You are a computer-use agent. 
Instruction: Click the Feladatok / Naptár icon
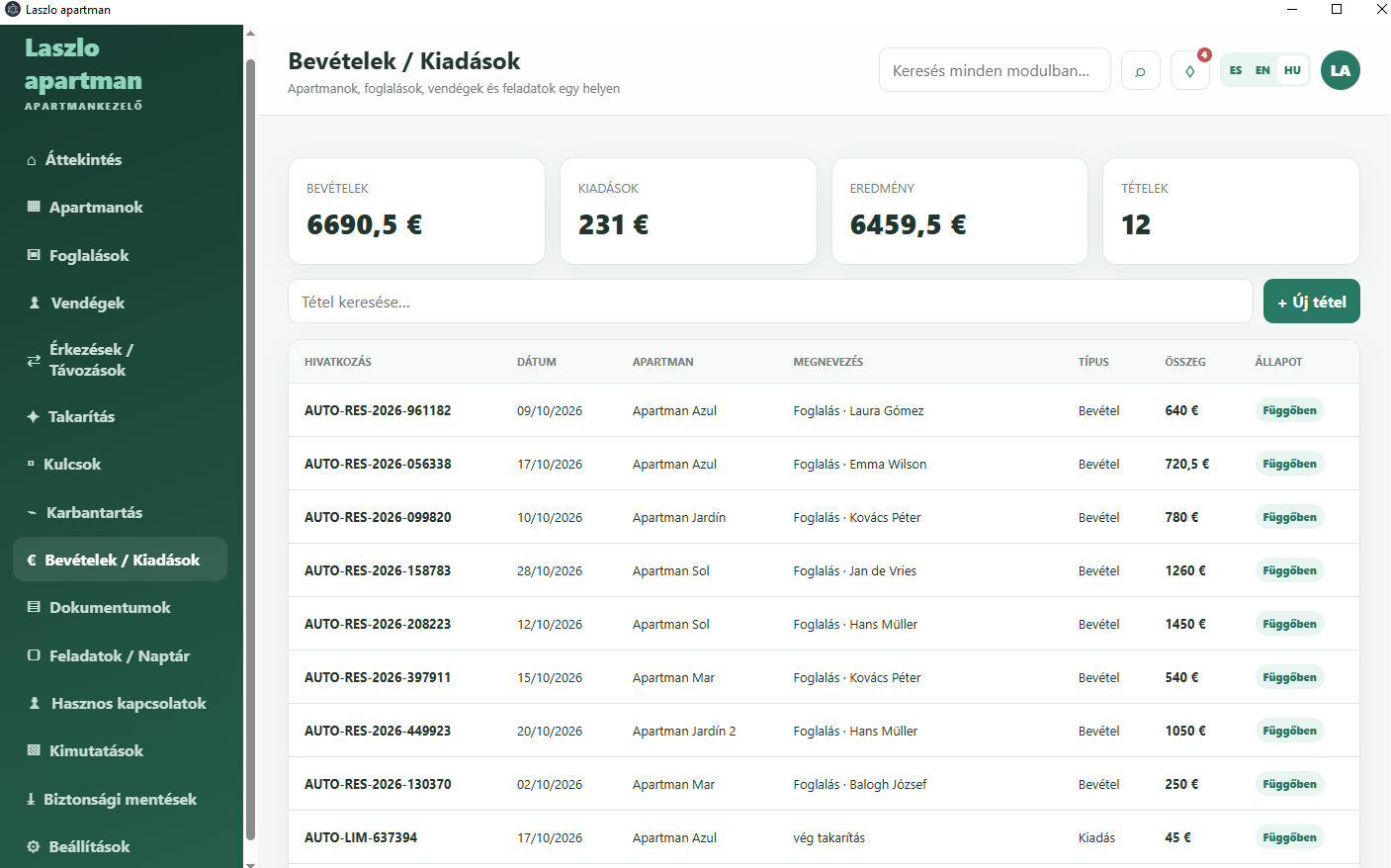(34, 655)
